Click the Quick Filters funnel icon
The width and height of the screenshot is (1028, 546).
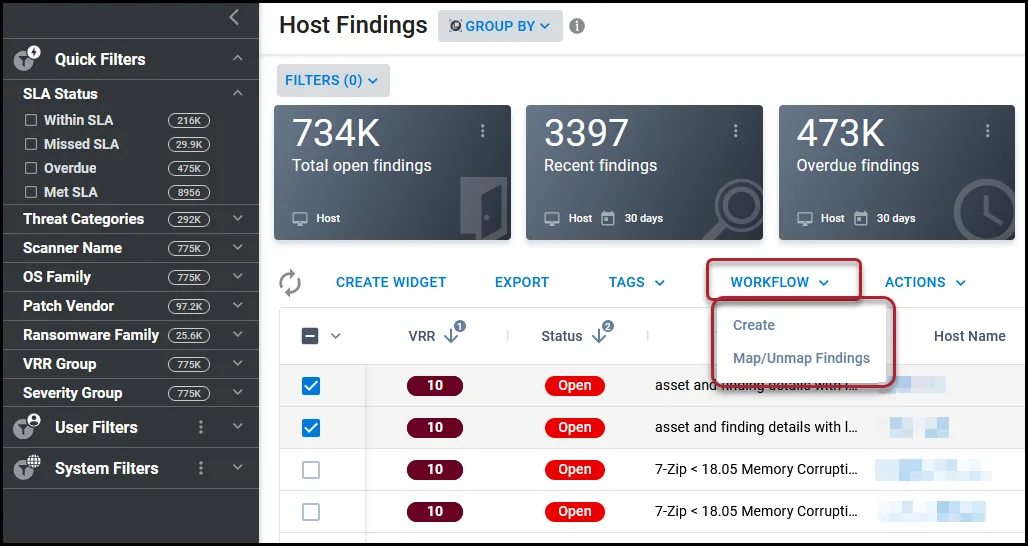(28, 58)
